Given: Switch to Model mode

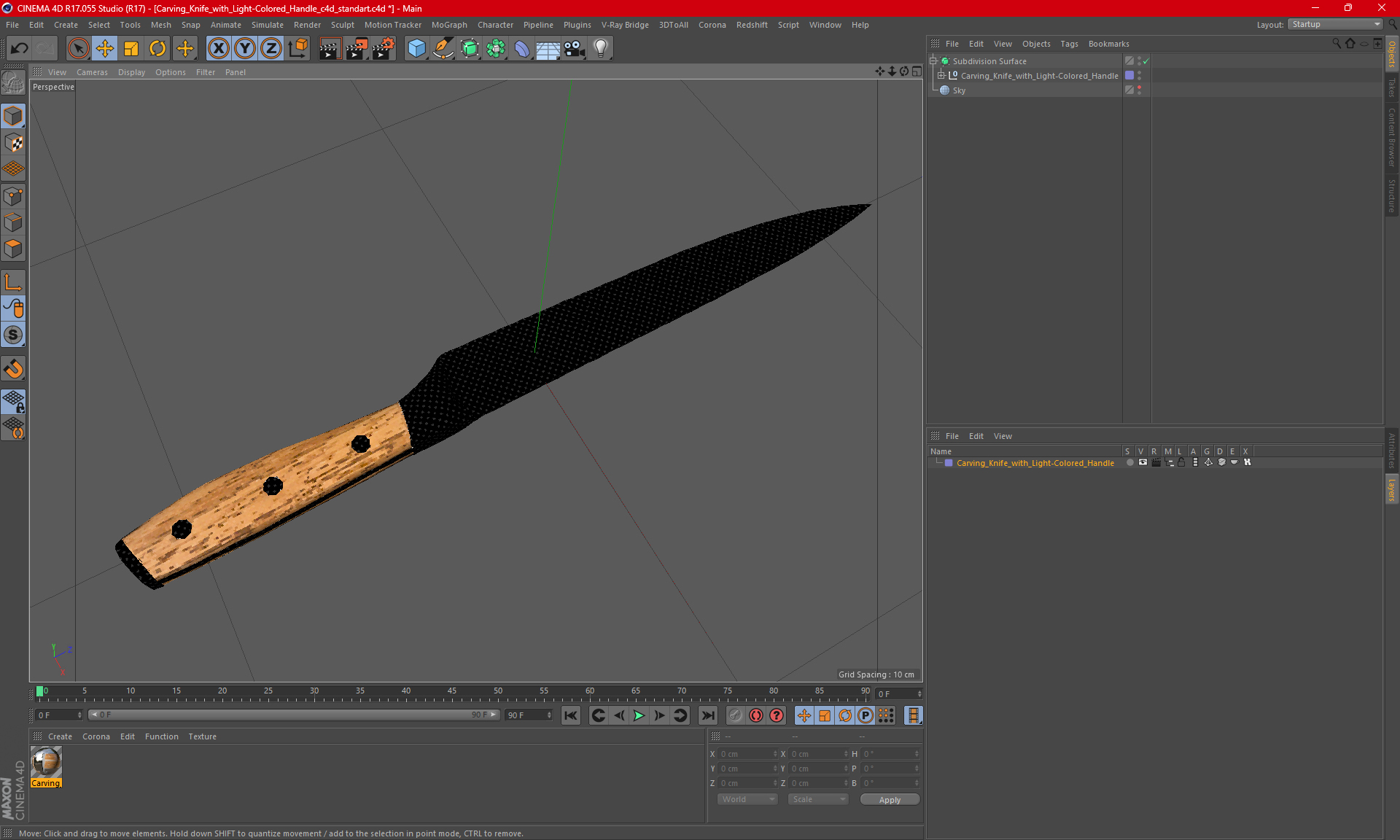Looking at the screenshot, I should 13,116.
